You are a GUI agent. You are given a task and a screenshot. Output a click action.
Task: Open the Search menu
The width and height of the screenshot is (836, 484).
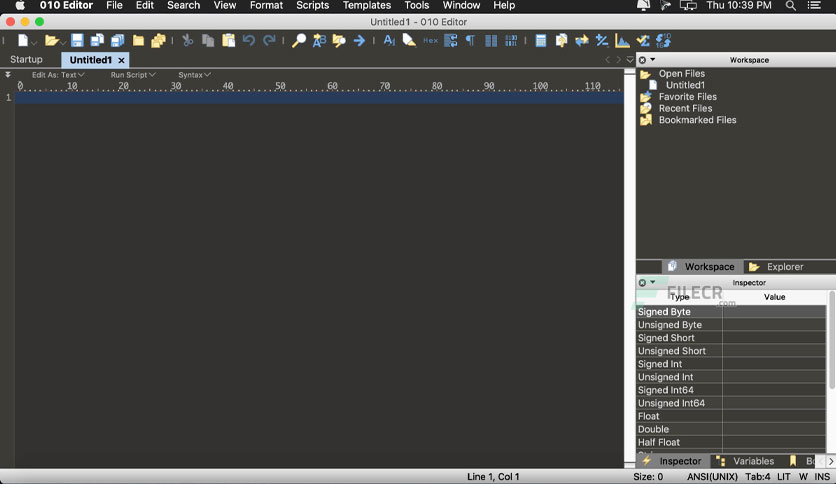click(x=183, y=6)
